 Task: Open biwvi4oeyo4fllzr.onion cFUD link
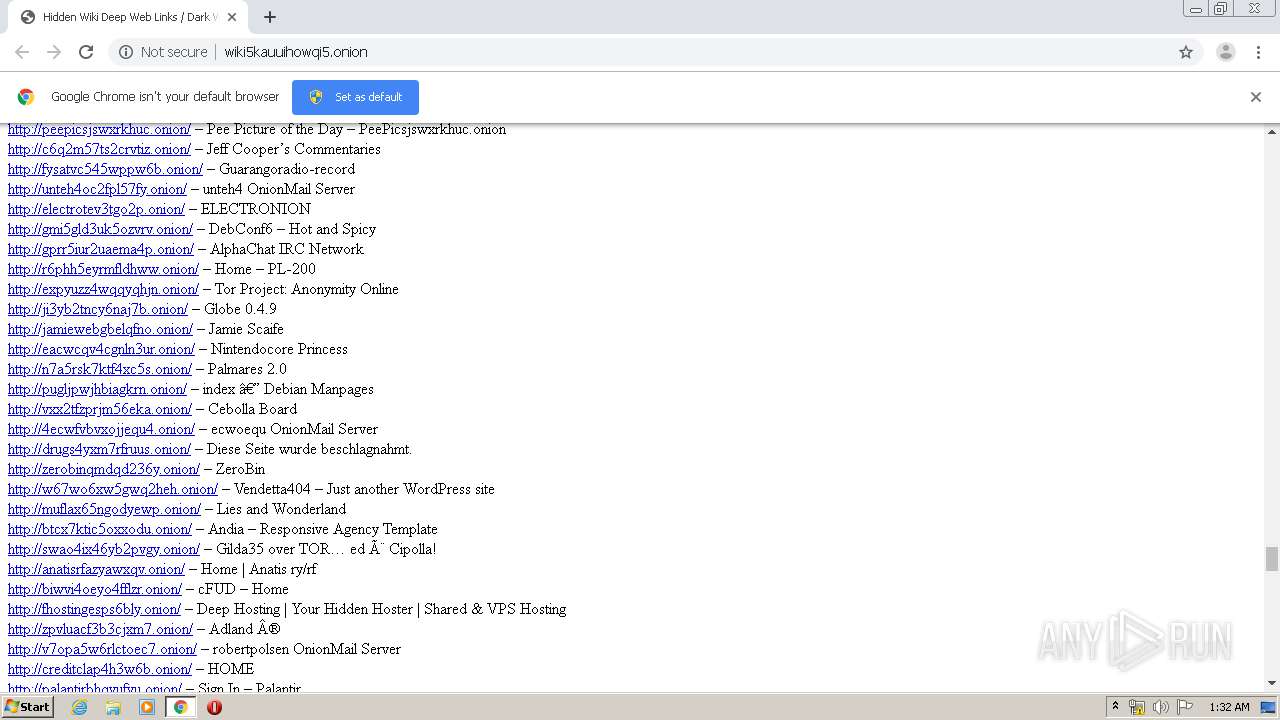(95, 589)
